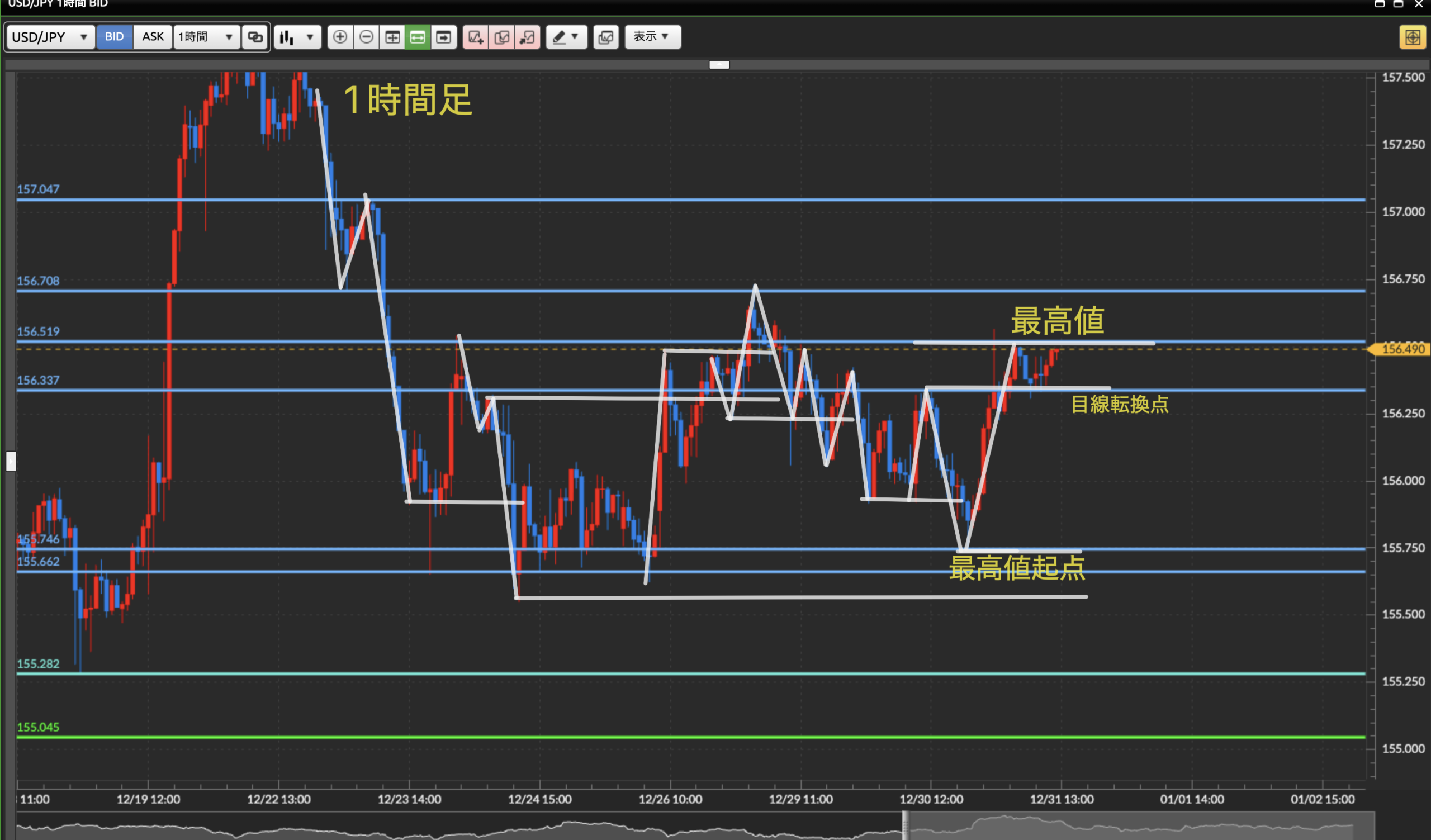Click the collapse handle above the chart
This screenshot has height=840, width=1431.
[719, 65]
